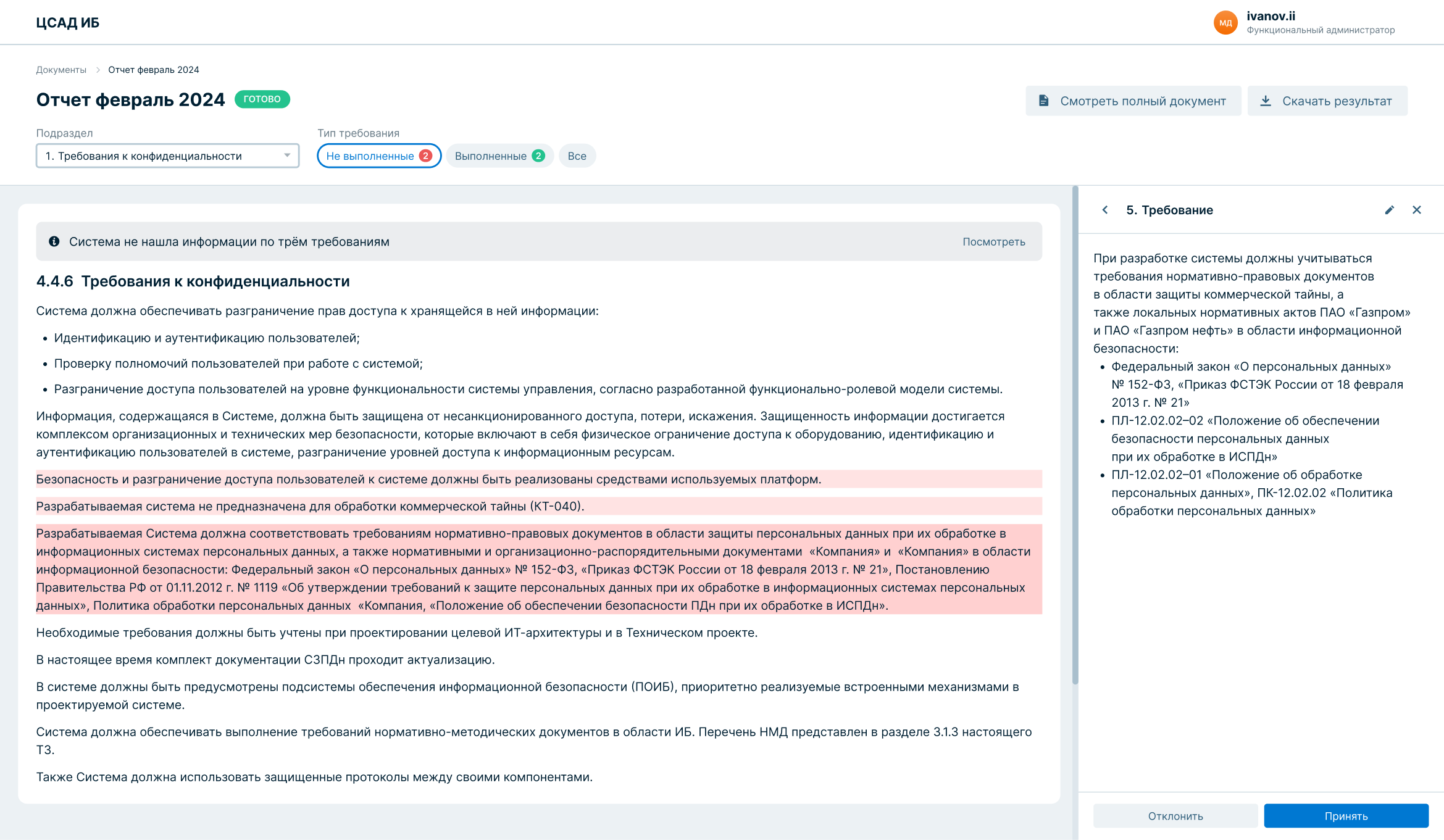The image size is (1444, 840).
Task: Click highlighted paragraph about коммерческой тайны (КТ-040)
Action: click(310, 507)
